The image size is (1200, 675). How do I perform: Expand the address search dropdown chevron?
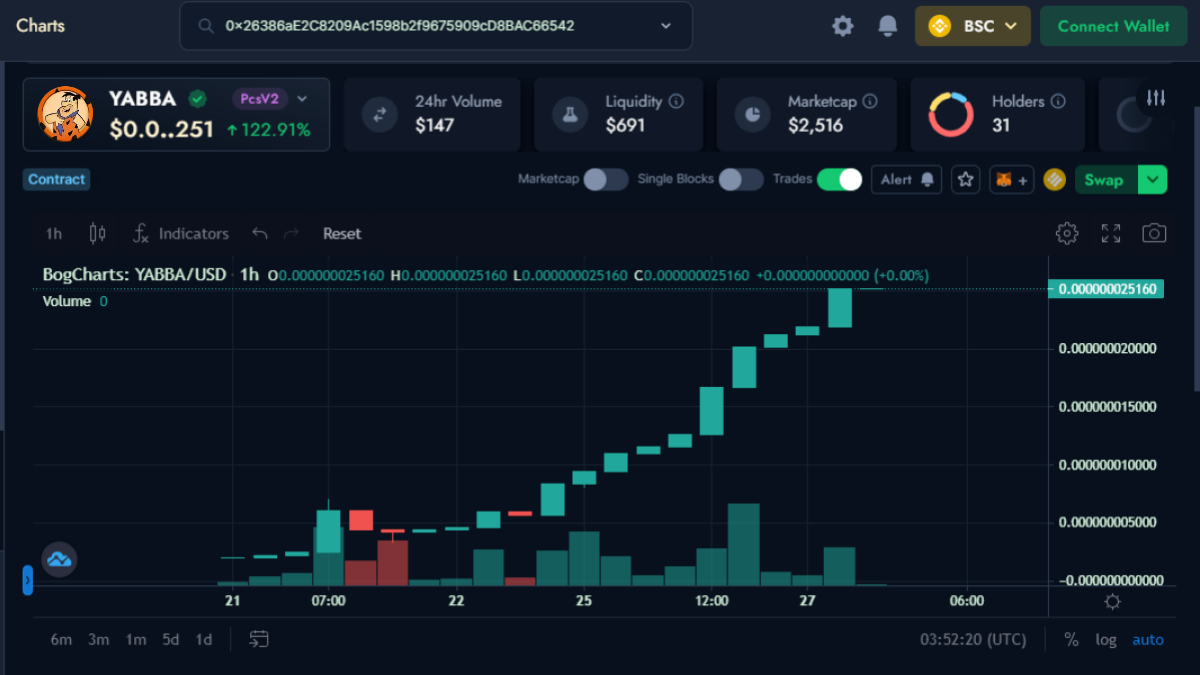pyautogui.click(x=667, y=26)
